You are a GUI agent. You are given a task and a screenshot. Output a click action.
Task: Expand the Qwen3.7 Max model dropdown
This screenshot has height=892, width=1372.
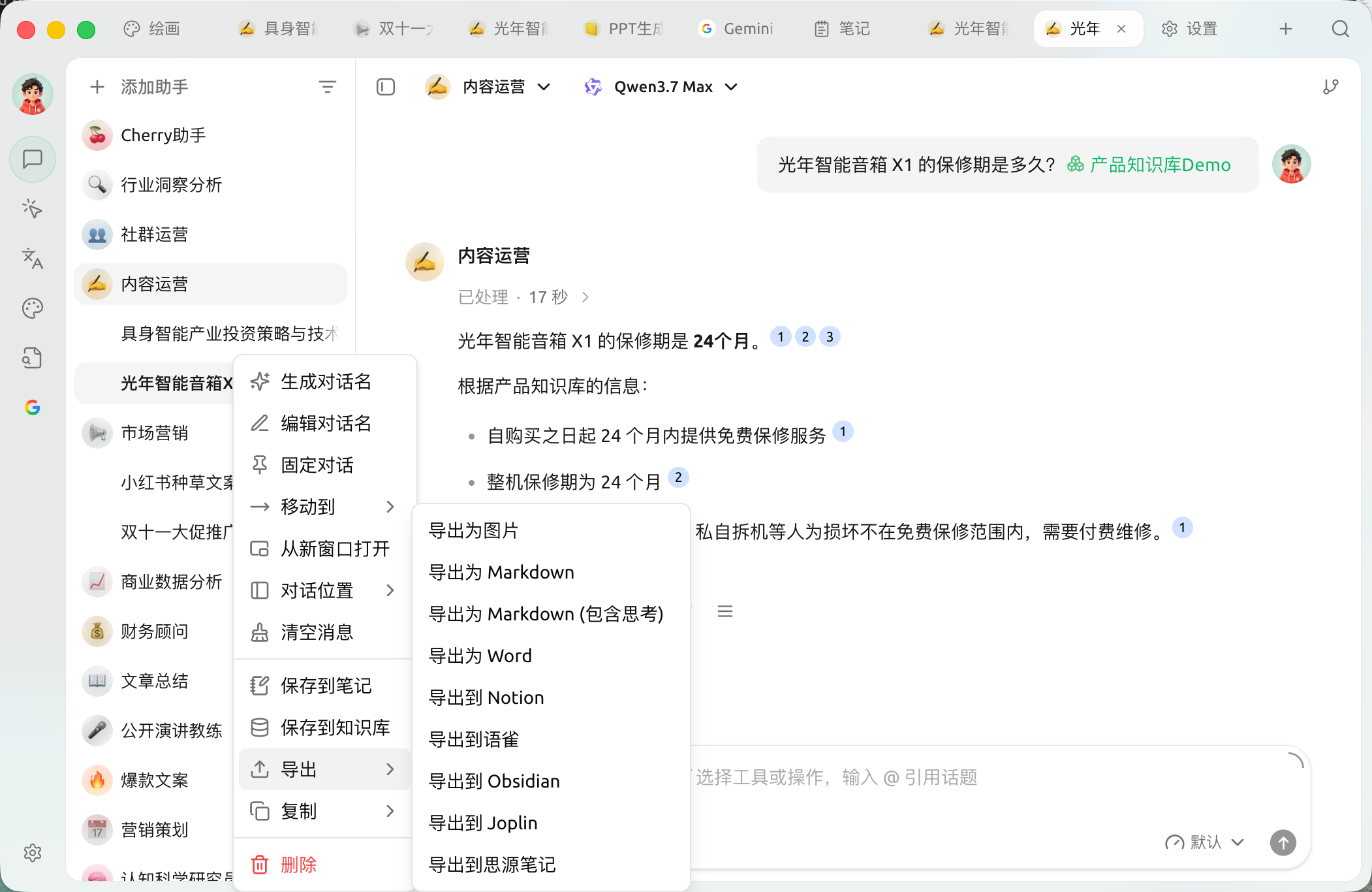point(661,87)
